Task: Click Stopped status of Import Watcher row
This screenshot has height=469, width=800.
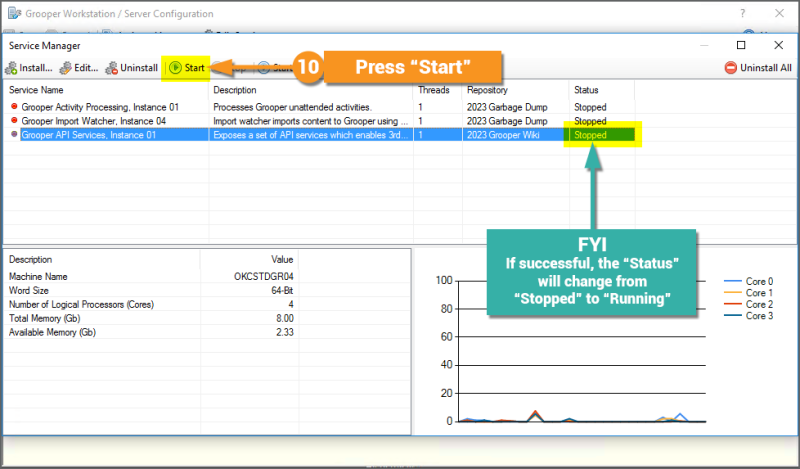Action: click(x=590, y=121)
